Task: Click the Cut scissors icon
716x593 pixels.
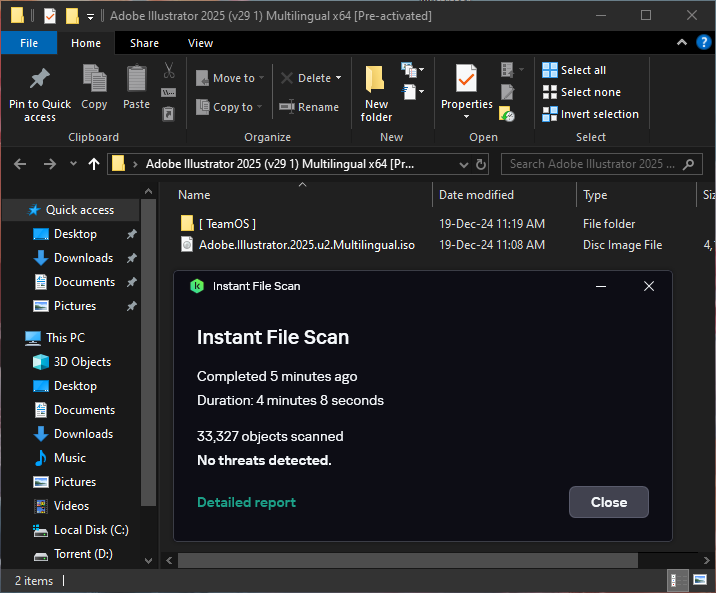Action: 169,70
